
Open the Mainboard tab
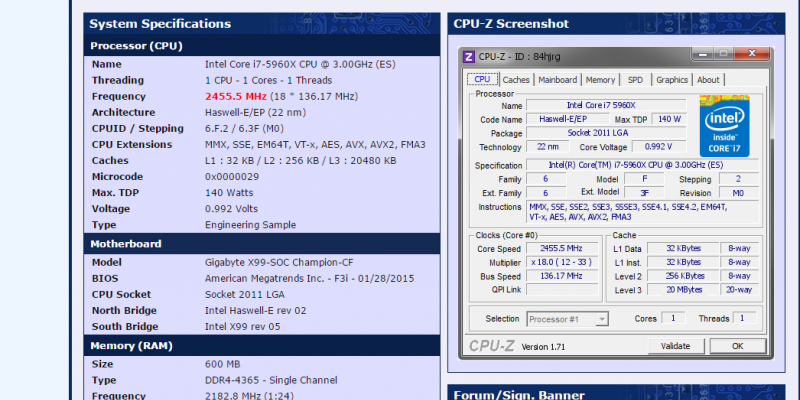point(558,80)
